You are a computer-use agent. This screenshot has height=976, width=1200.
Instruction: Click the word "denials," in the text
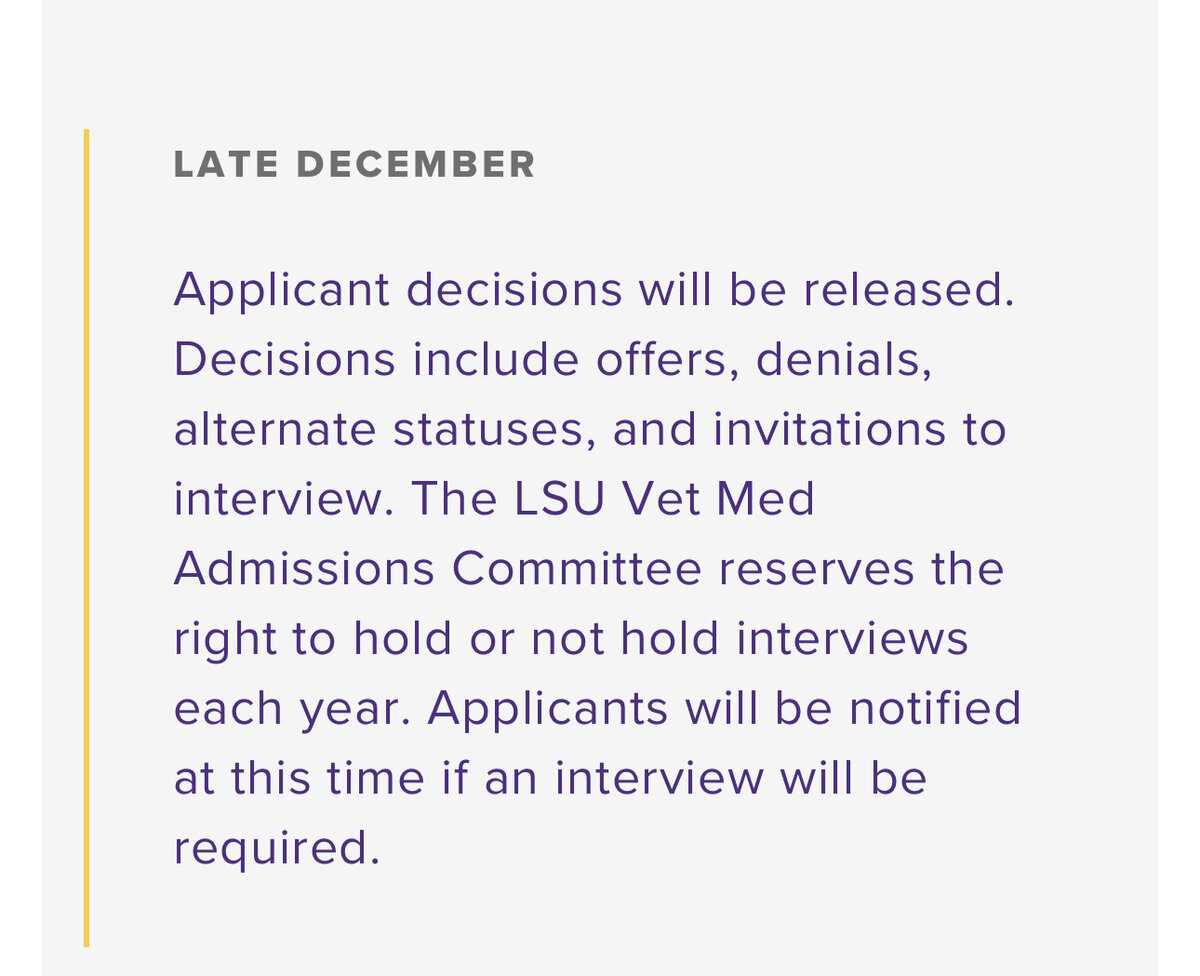(x=845, y=360)
